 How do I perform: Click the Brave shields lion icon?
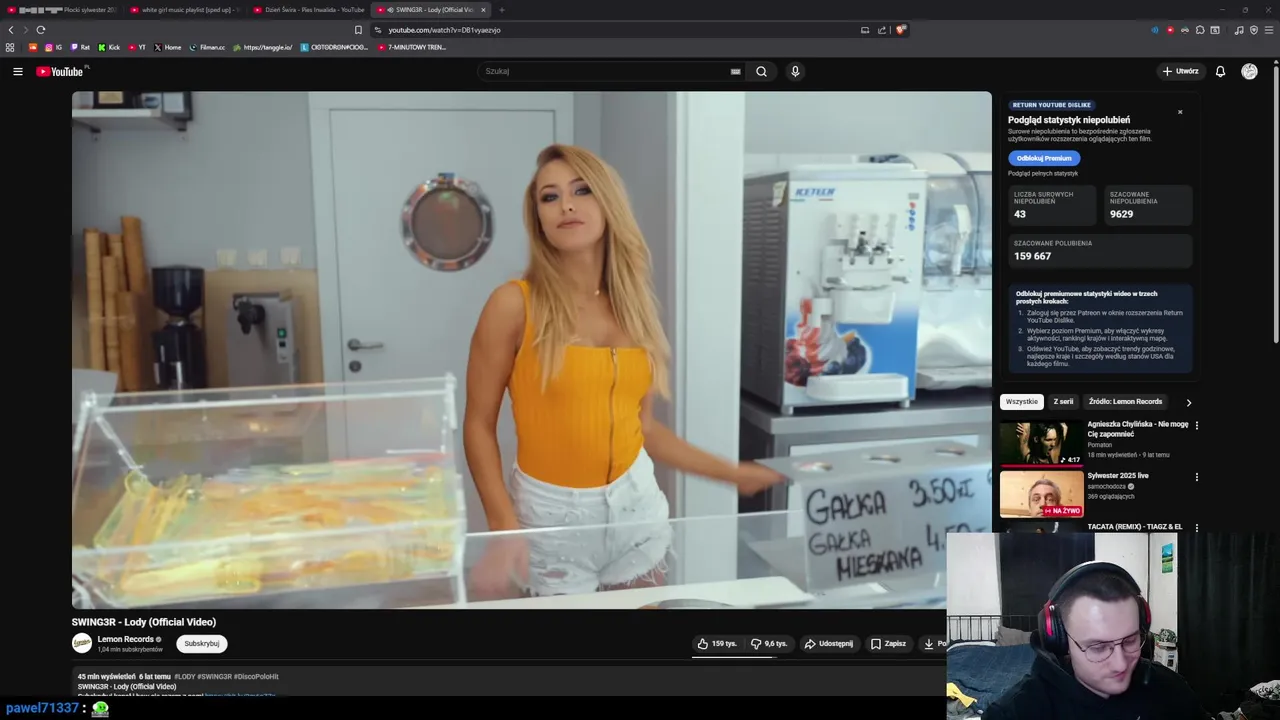(x=900, y=30)
